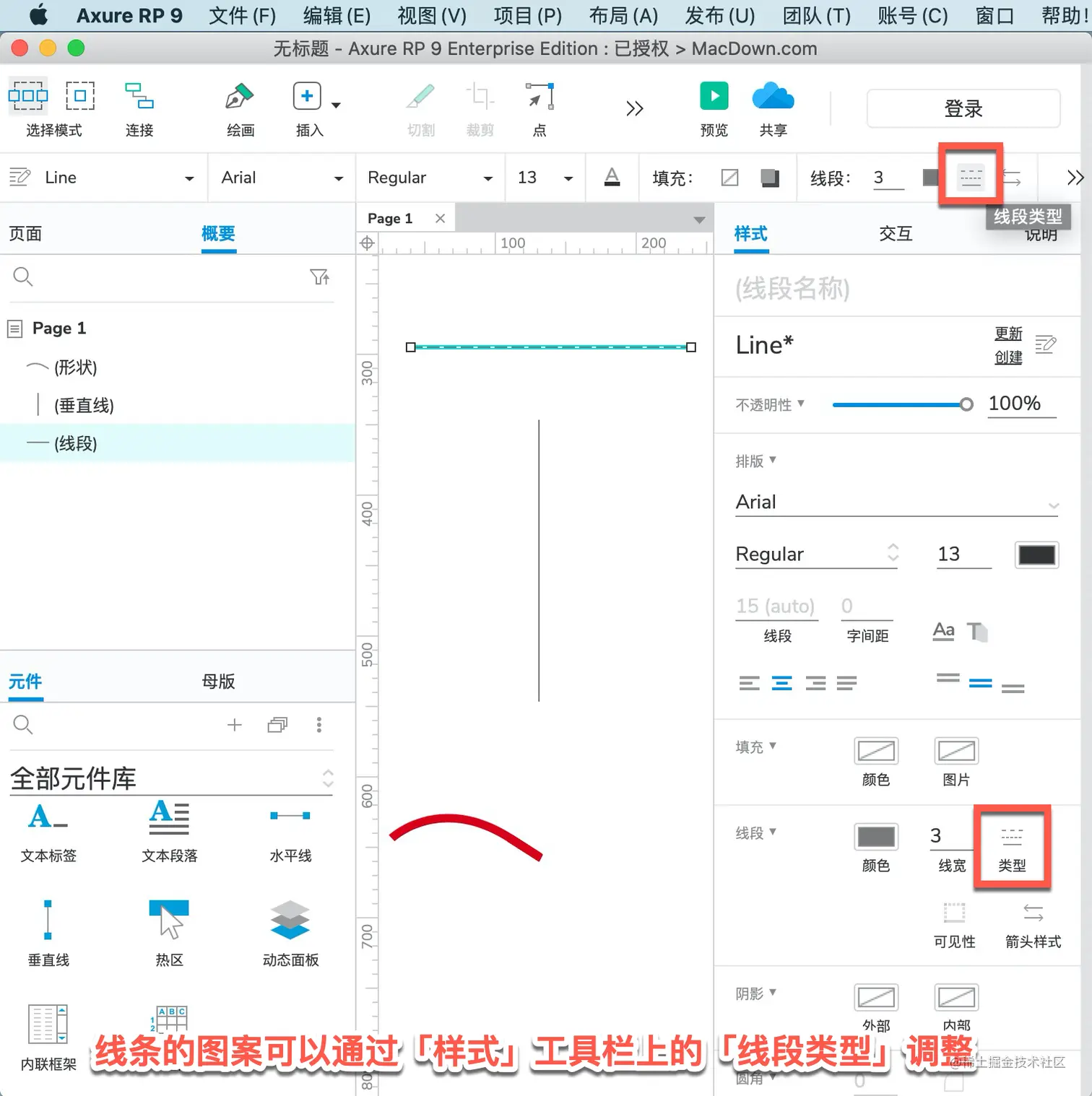
Task: Open the 箭头样式 arrow style option
Action: click(1033, 924)
